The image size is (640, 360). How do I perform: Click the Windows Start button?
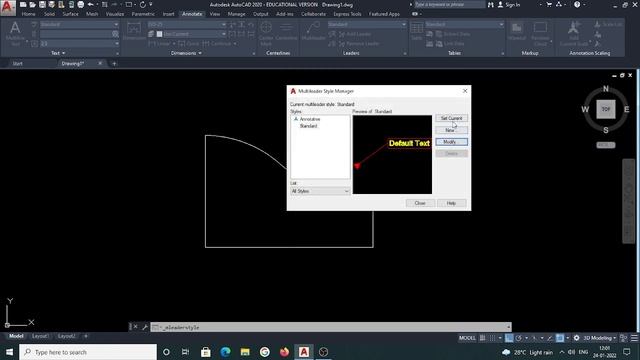point(9,352)
